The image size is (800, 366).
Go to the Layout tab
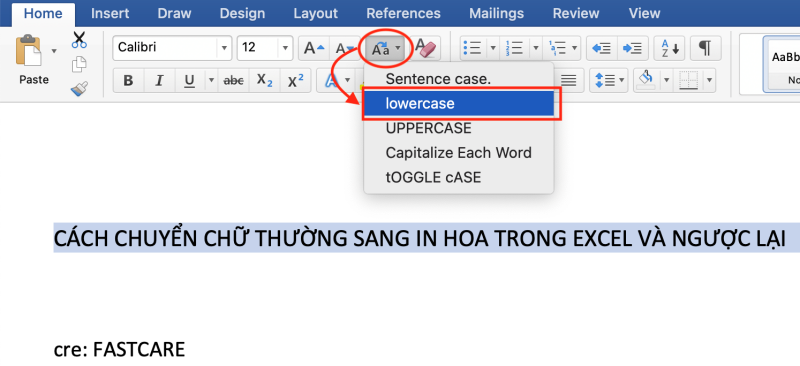tap(316, 14)
